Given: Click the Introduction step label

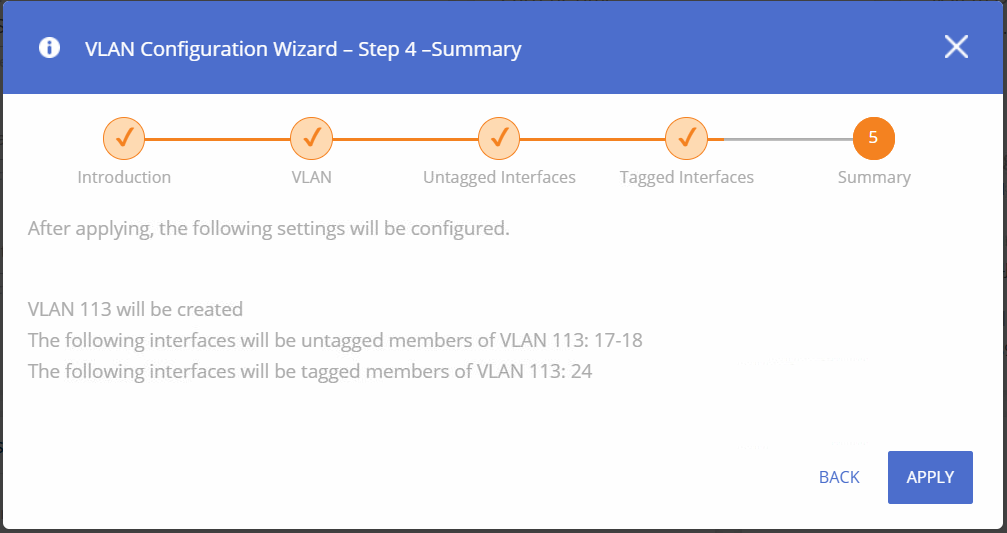Looking at the screenshot, I should (124, 177).
